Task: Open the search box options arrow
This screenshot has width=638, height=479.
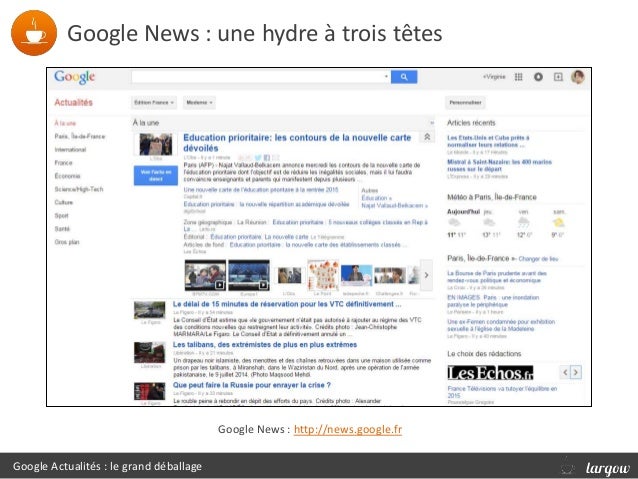Action: [x=386, y=77]
